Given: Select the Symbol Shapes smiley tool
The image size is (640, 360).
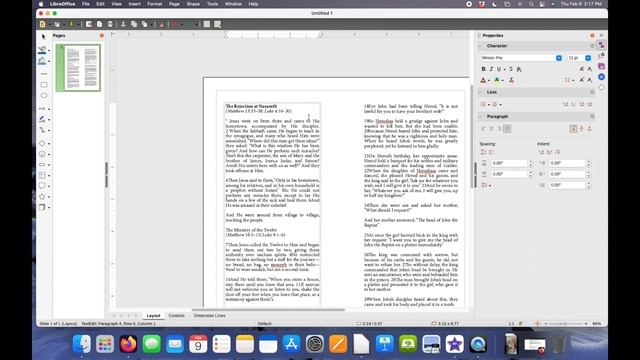Looking at the screenshot, I should (x=42, y=154).
